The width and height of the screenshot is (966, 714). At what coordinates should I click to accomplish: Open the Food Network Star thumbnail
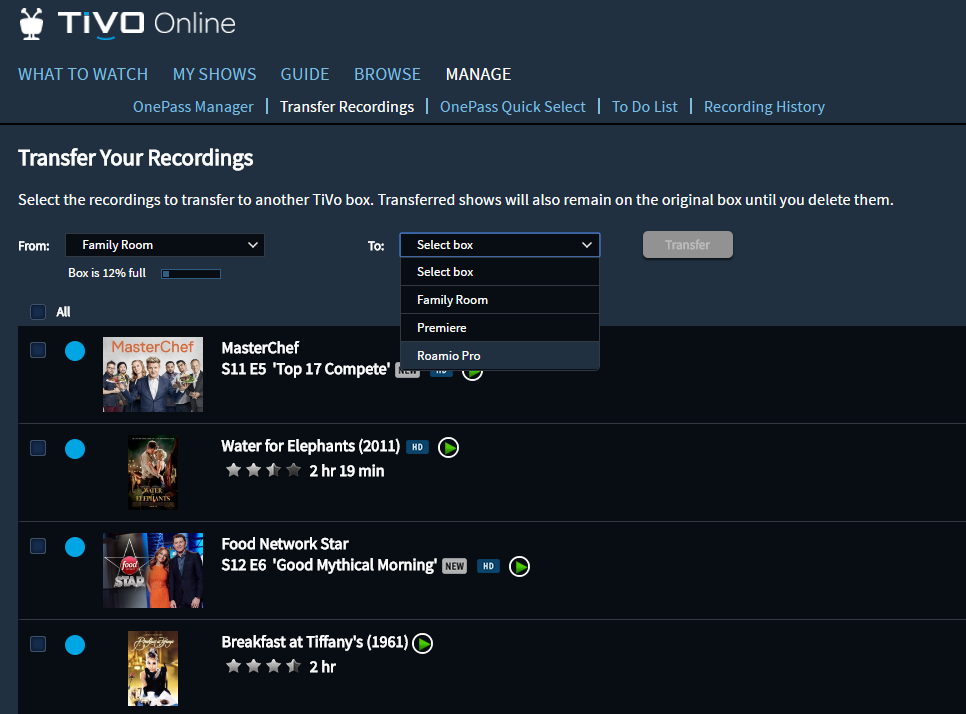(x=153, y=570)
